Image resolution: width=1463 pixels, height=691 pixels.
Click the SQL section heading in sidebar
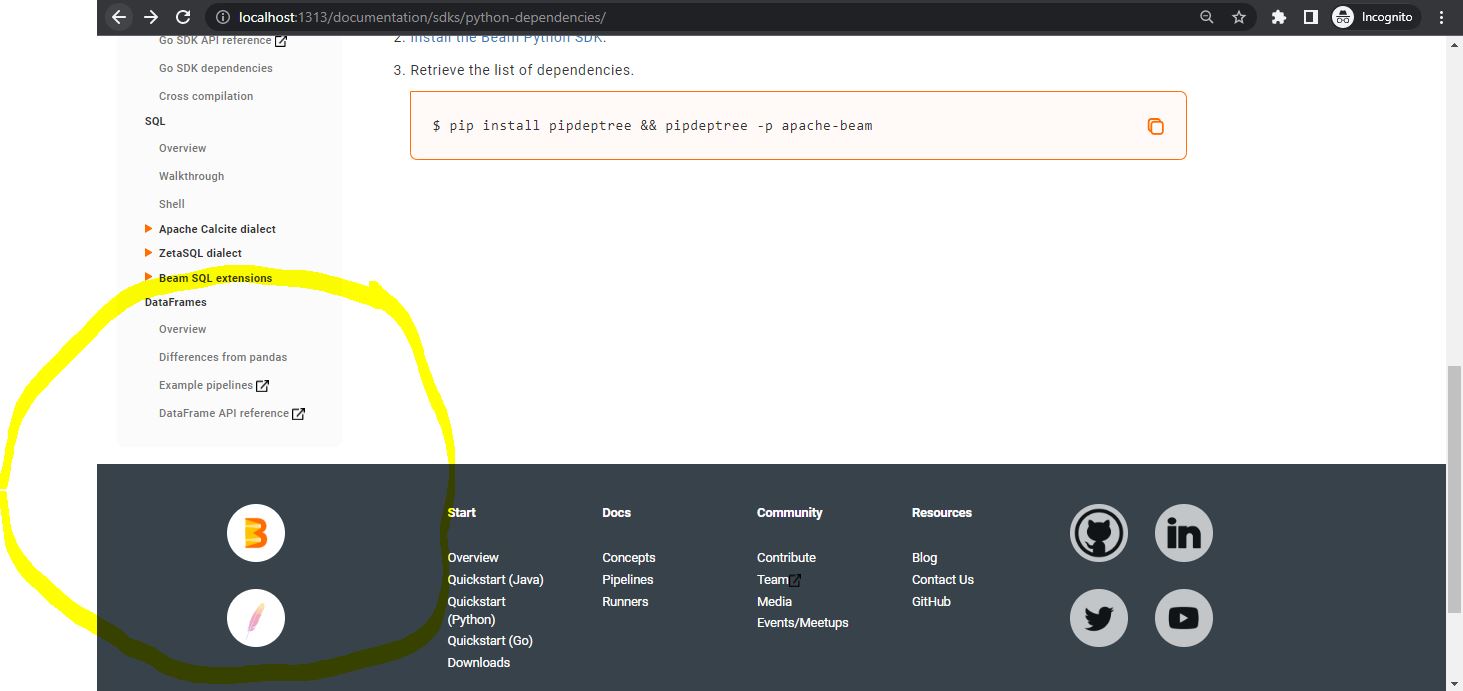[155, 121]
